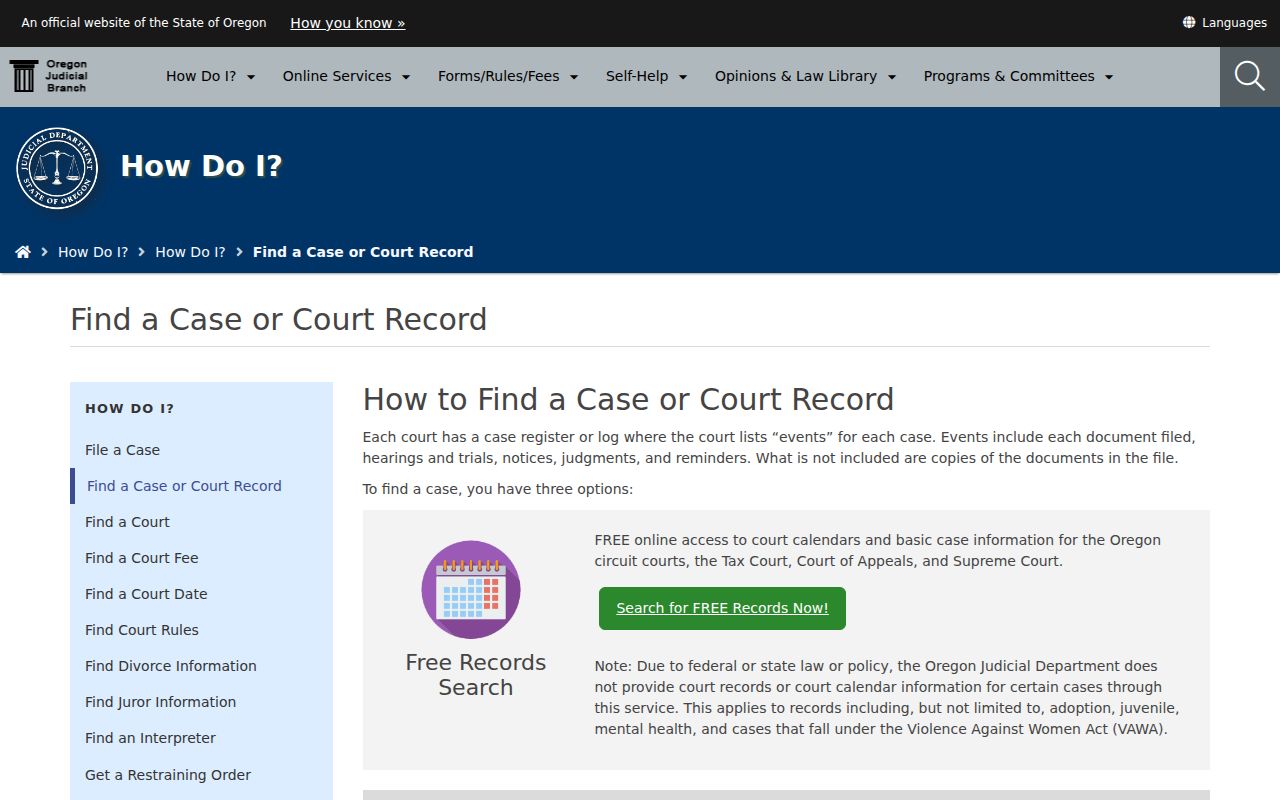Screen dimensions: 1280x800
Task: Expand Programs & Committees menu
Action: pyautogui.click(x=1019, y=76)
